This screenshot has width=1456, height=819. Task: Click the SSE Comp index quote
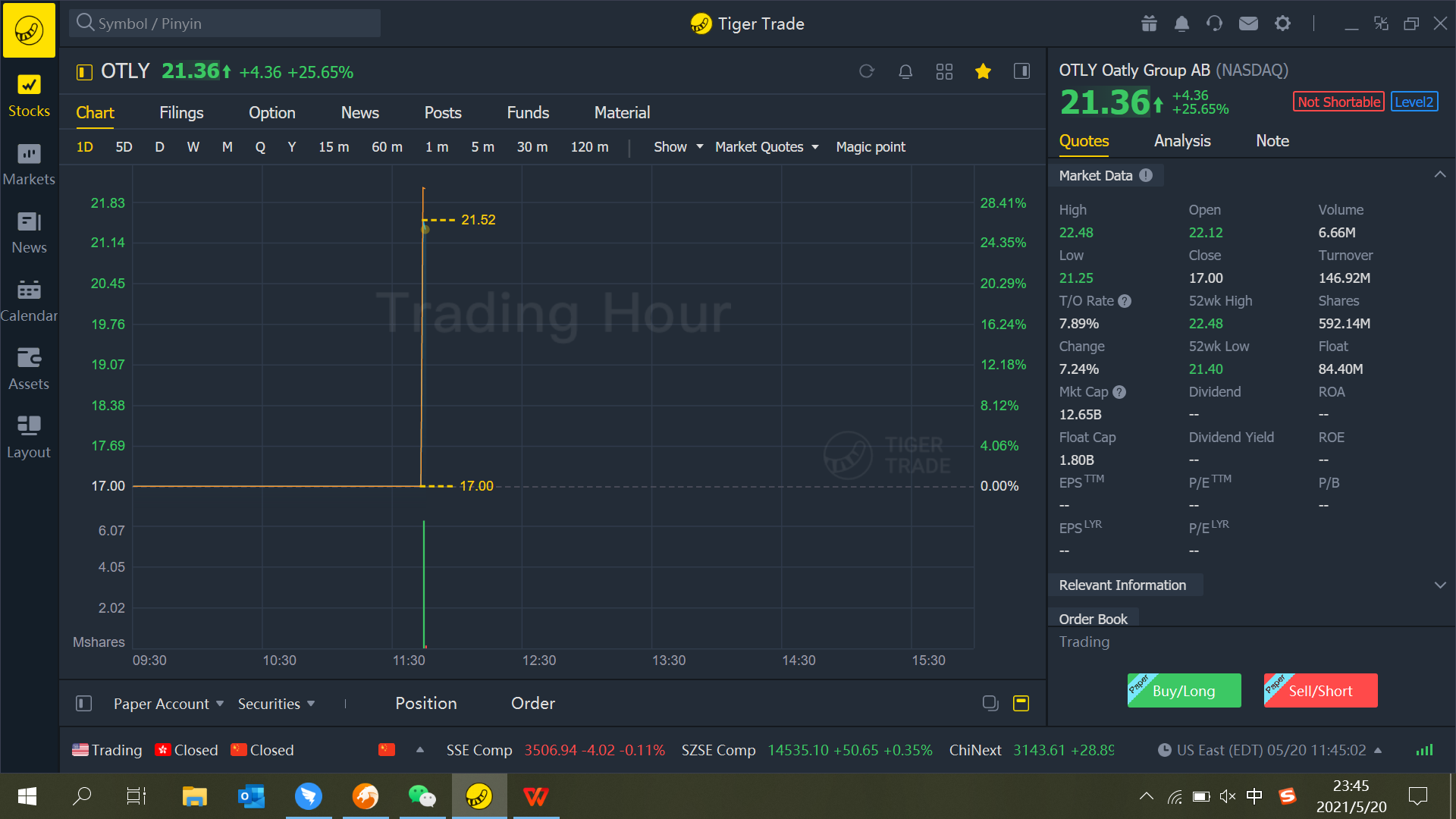point(555,750)
